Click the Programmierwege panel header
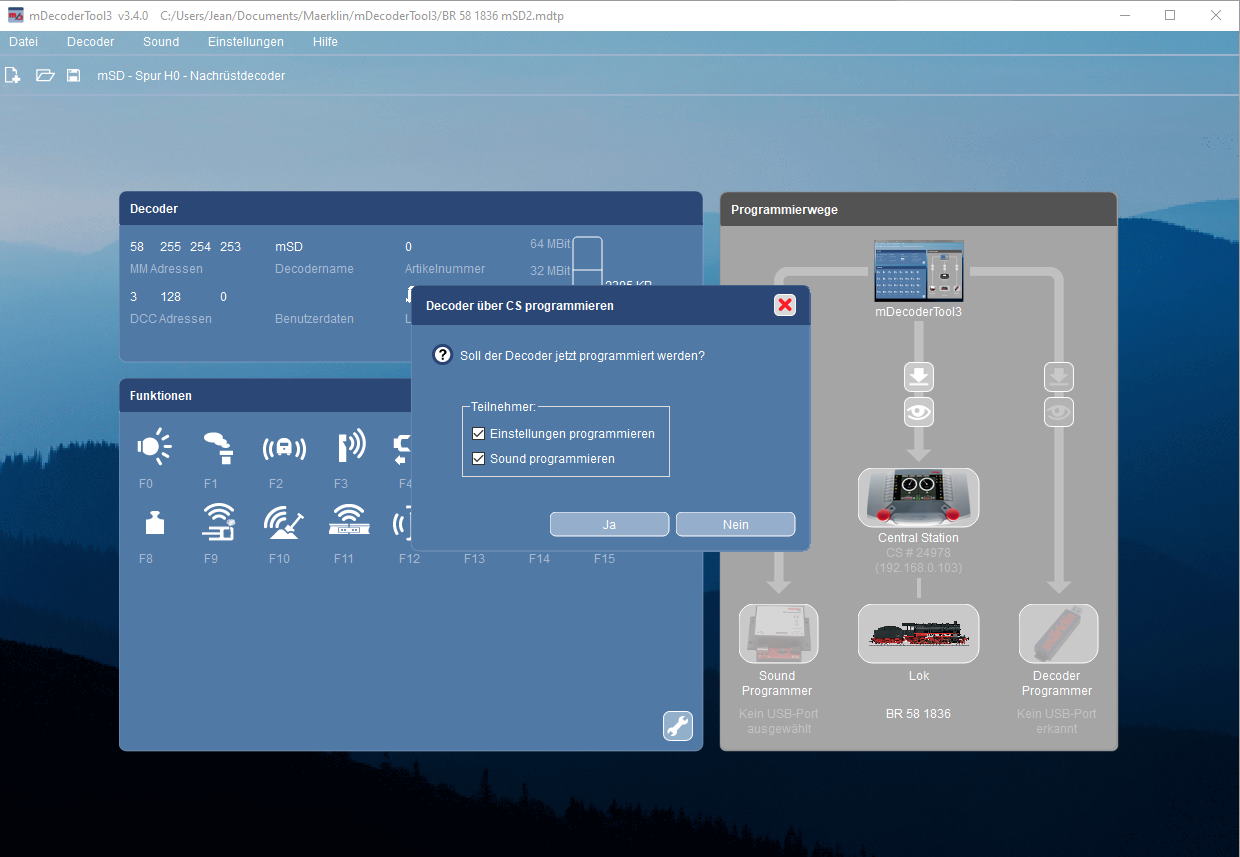Screen dimensions: 1240x857 click(x=918, y=210)
